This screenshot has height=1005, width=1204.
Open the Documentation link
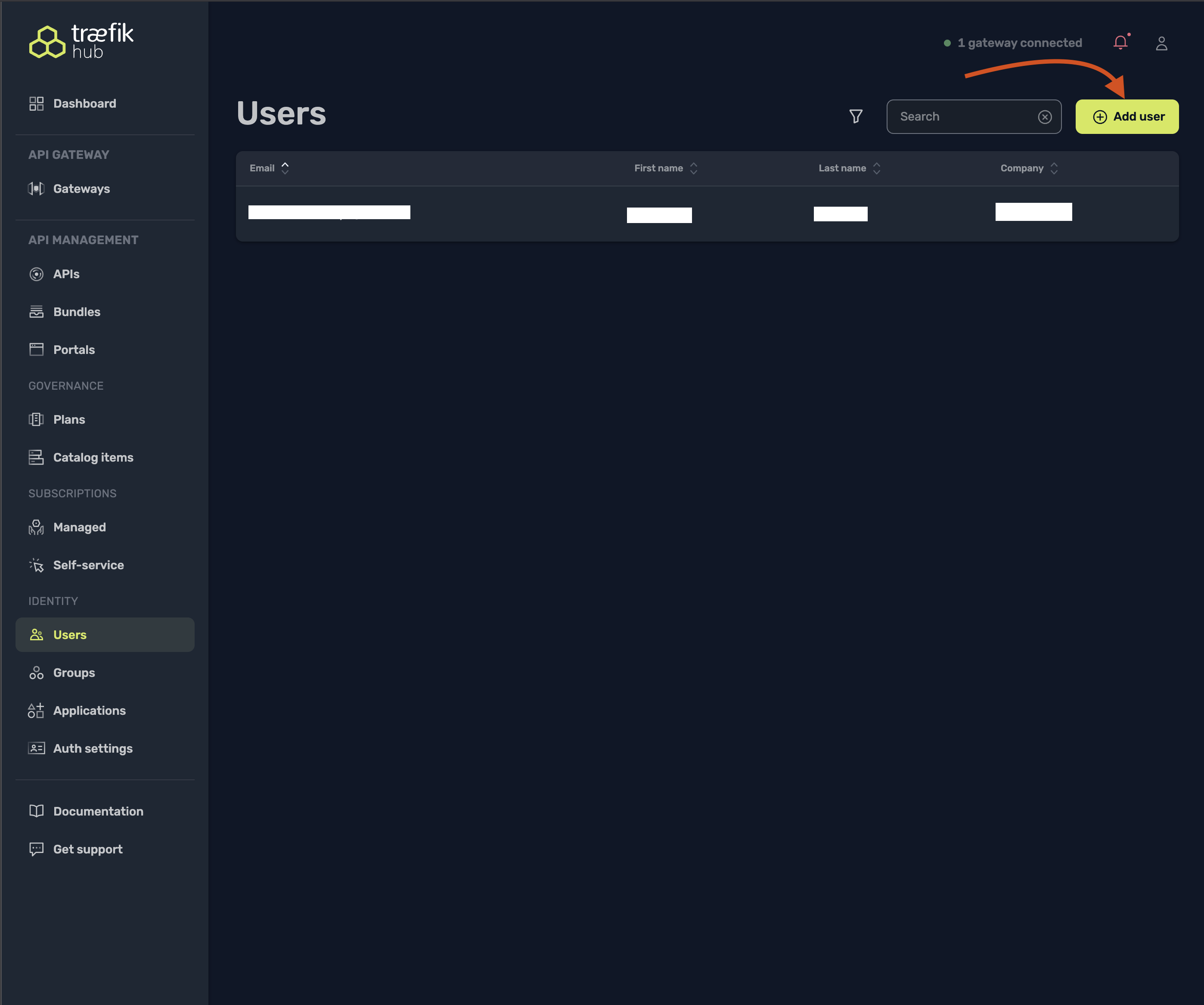[x=98, y=811]
